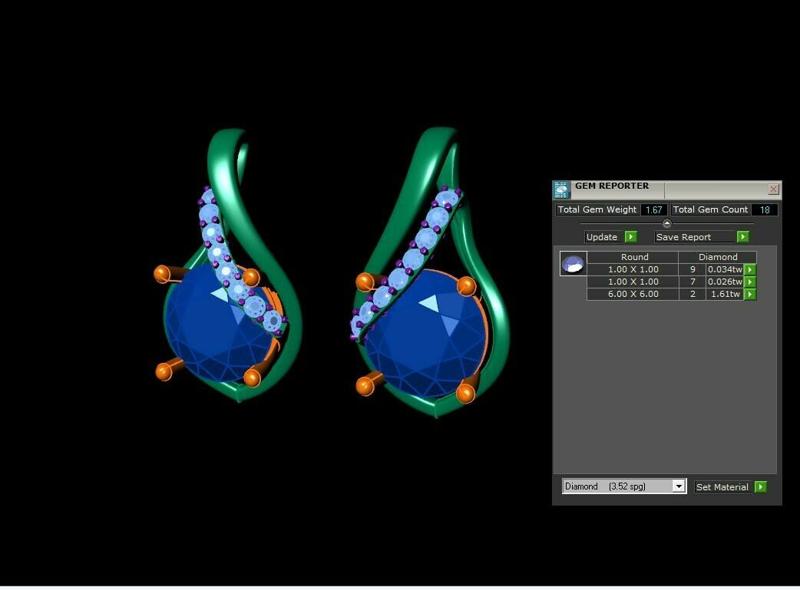Click the green arrow on the 0.034tw row
Viewport: 800px width, 590px height.
tap(750, 269)
